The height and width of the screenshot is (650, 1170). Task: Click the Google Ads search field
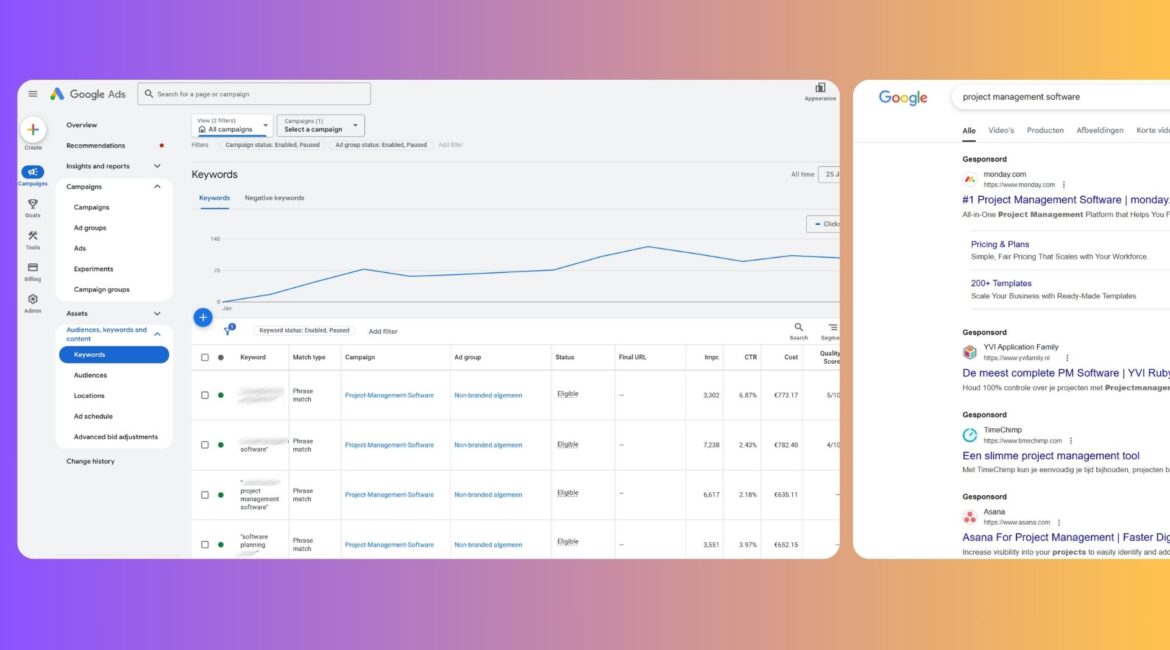pos(254,94)
